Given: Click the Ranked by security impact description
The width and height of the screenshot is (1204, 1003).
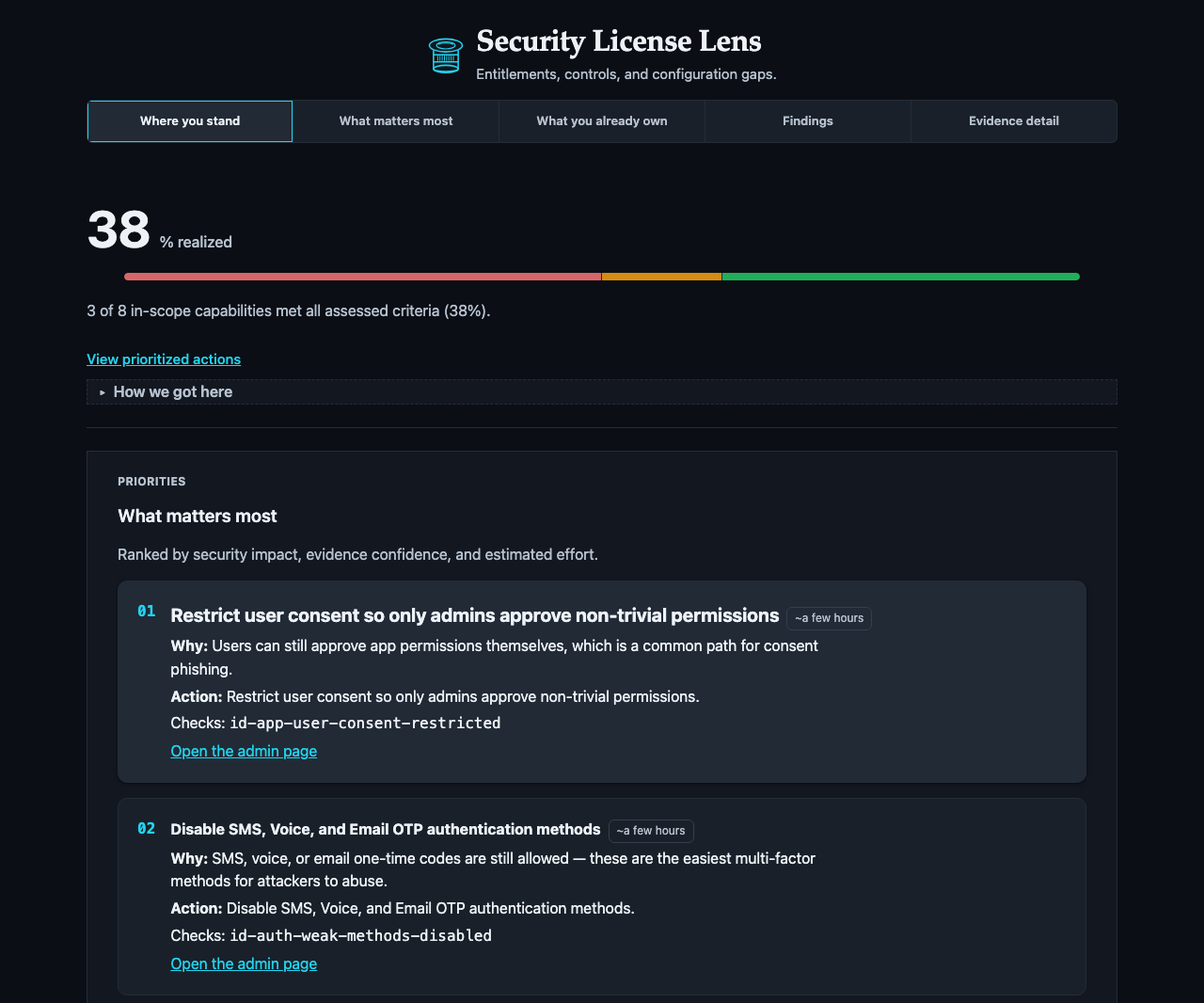Looking at the screenshot, I should tap(357, 554).
